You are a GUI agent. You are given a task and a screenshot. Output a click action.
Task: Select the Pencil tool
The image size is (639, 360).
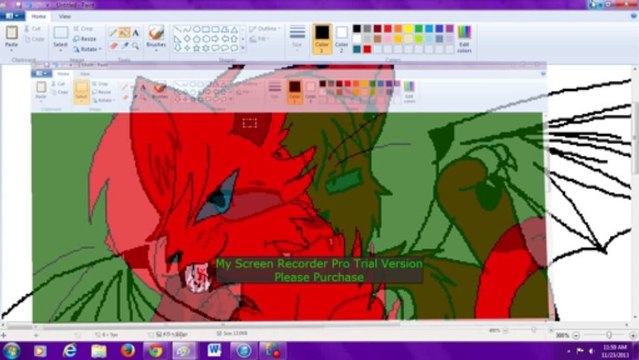(x=114, y=32)
